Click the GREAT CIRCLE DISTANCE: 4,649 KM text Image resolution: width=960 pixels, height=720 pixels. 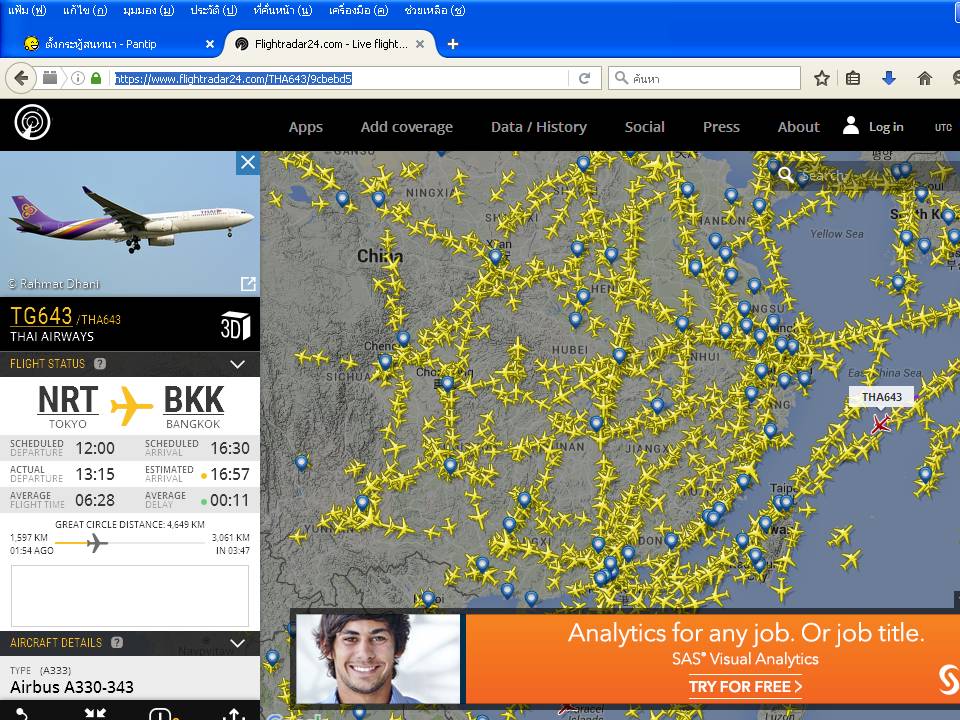point(130,524)
